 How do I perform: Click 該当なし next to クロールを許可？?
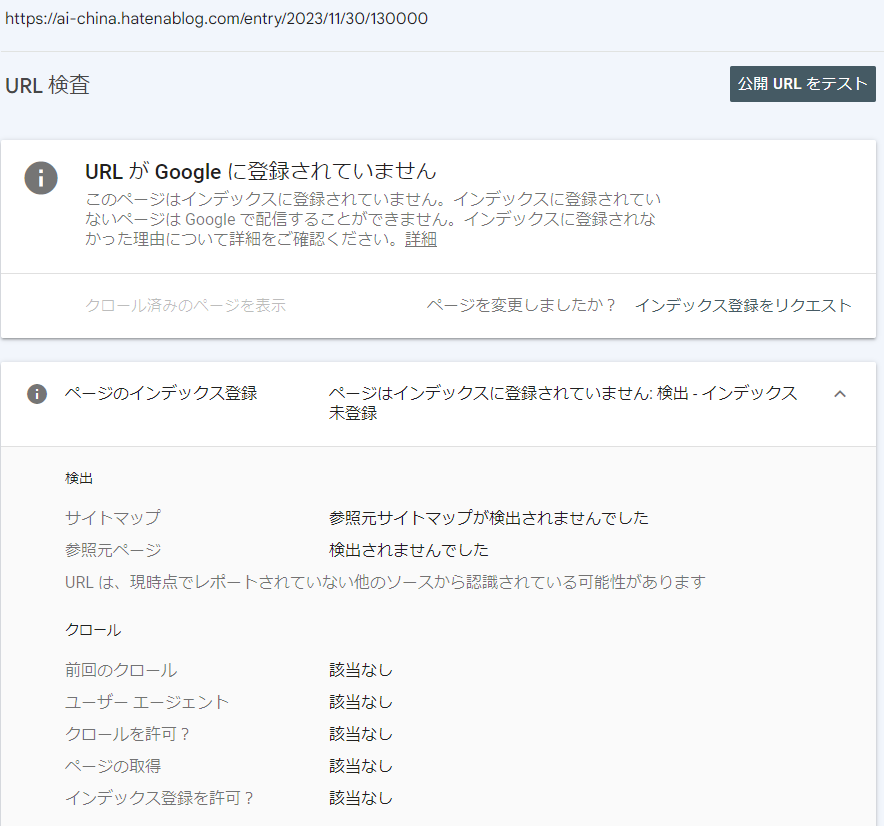(361, 734)
